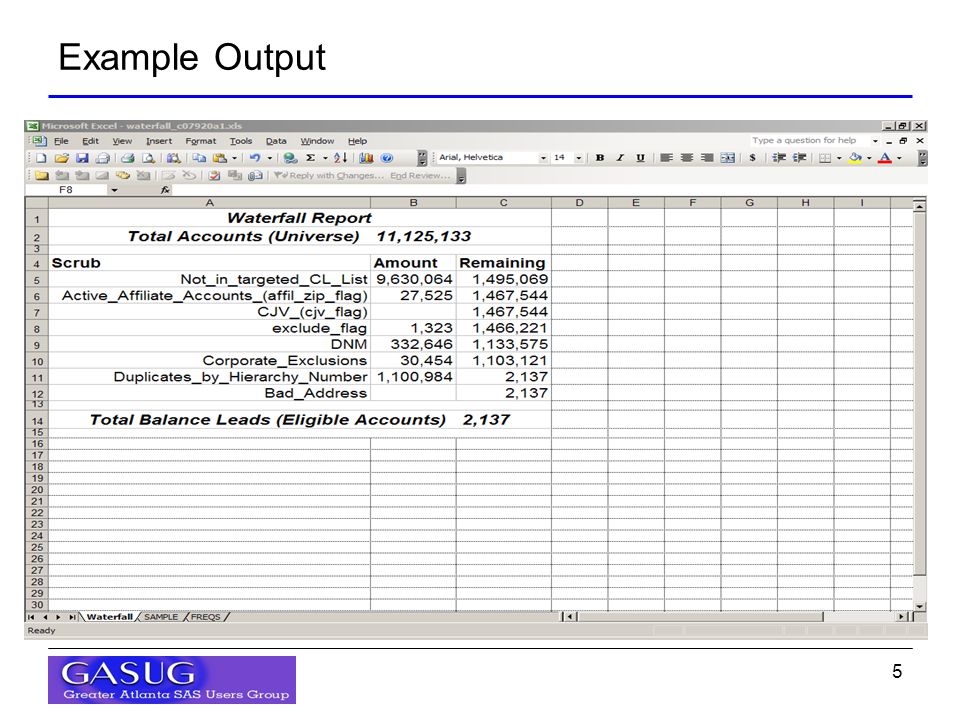The width and height of the screenshot is (960, 720).
Task: Select the row 14 header
Action: pyautogui.click(x=37, y=421)
